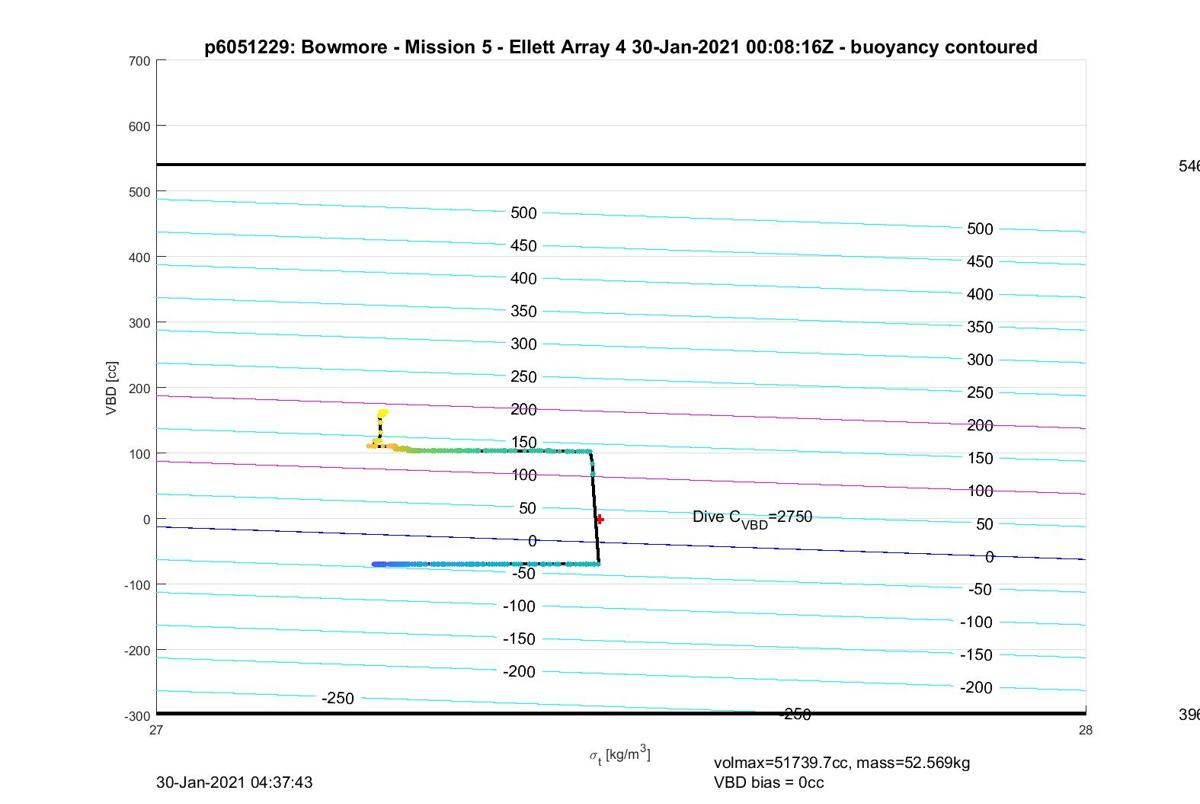Screen dimensions: 1200x804
Task: Click the y-axis tick label -100
Action: pyautogui.click(x=136, y=585)
